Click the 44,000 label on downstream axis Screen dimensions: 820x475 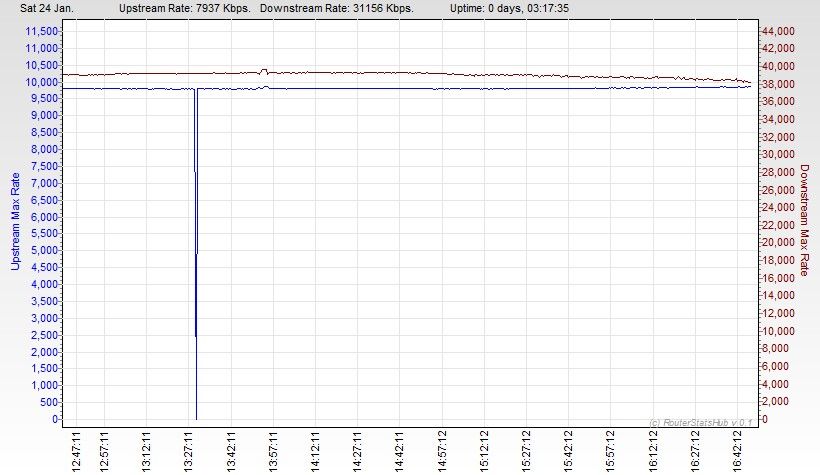coord(778,31)
